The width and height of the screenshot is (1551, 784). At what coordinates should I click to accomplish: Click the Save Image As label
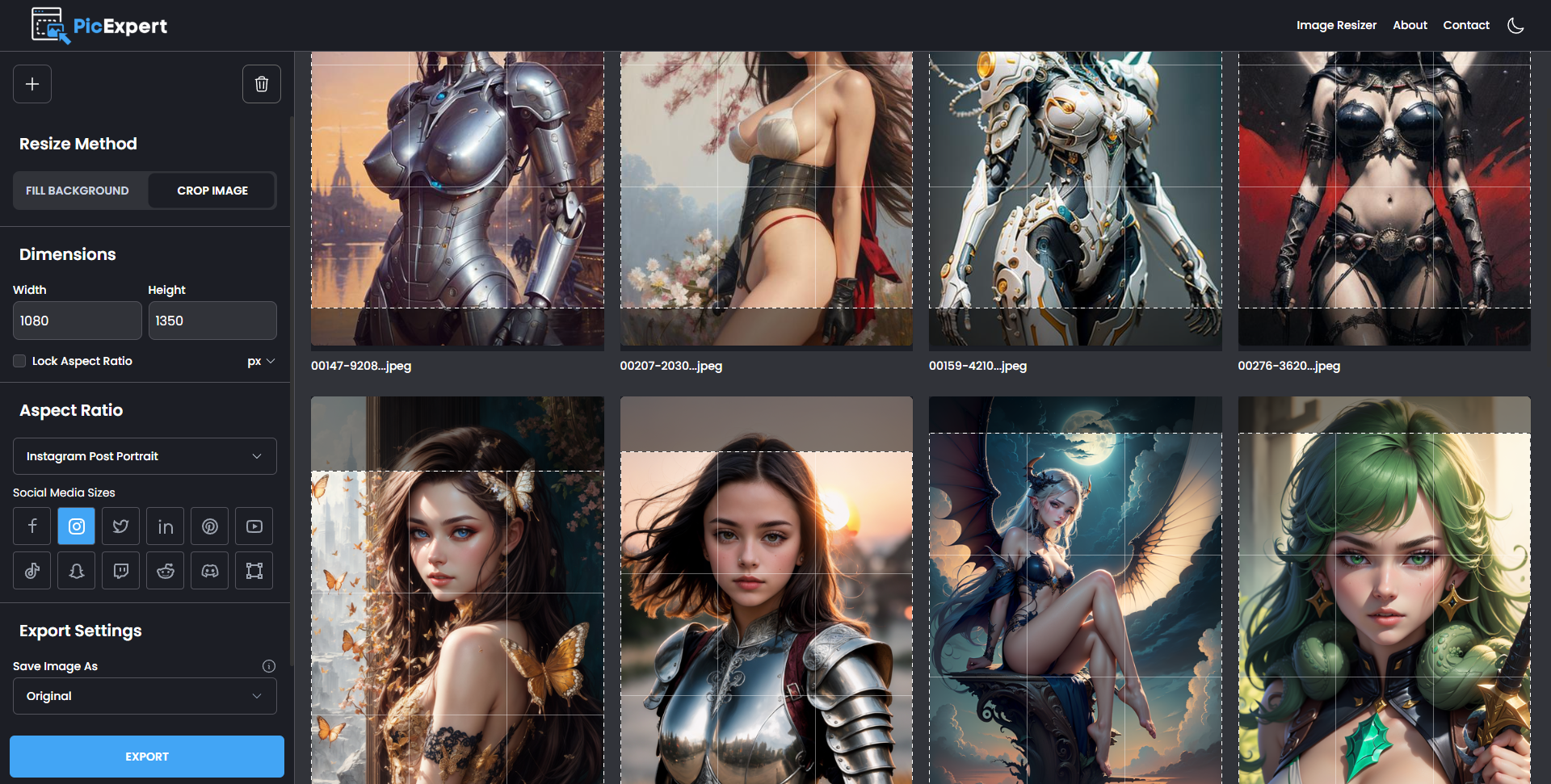[x=55, y=666]
